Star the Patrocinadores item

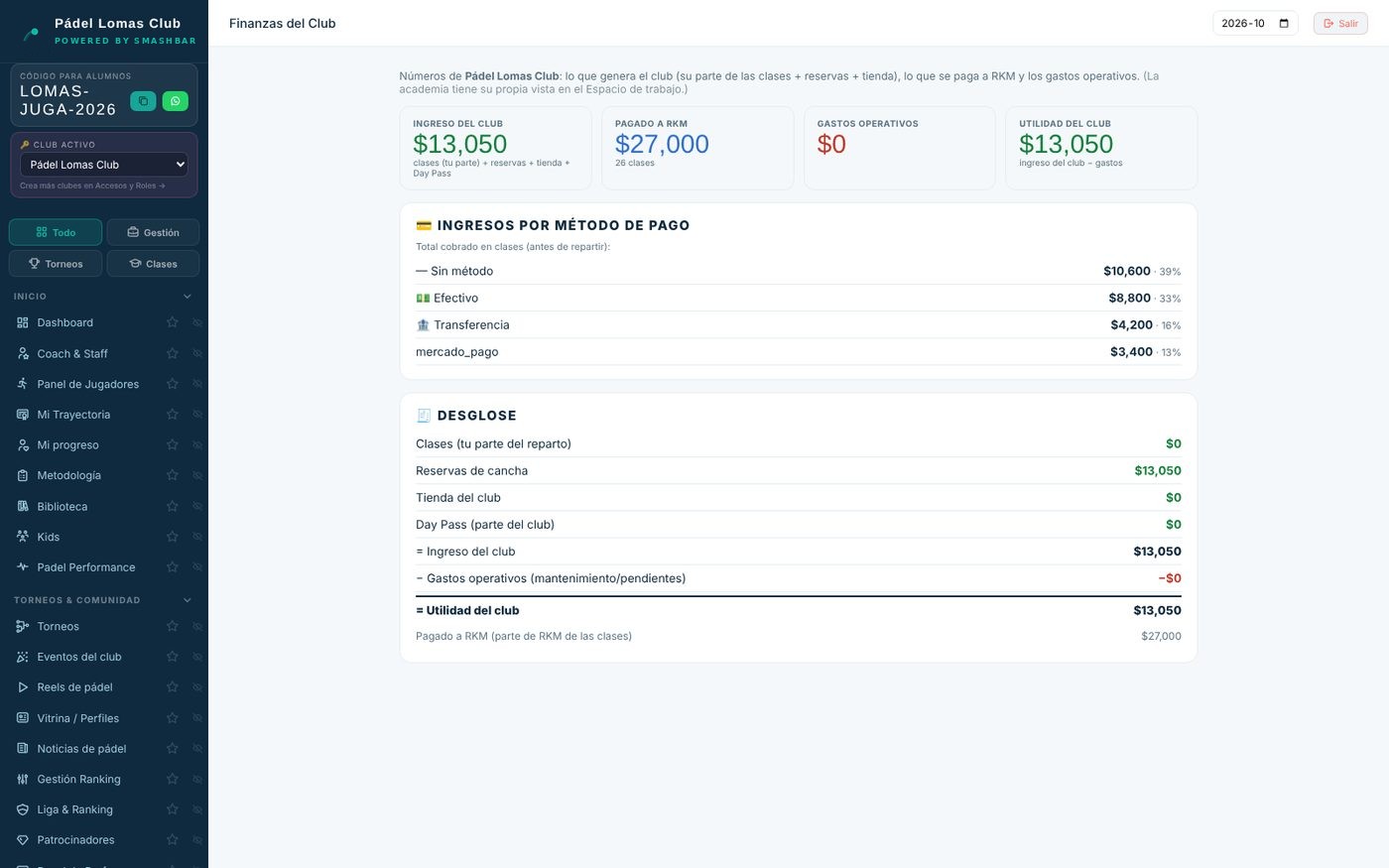click(173, 840)
